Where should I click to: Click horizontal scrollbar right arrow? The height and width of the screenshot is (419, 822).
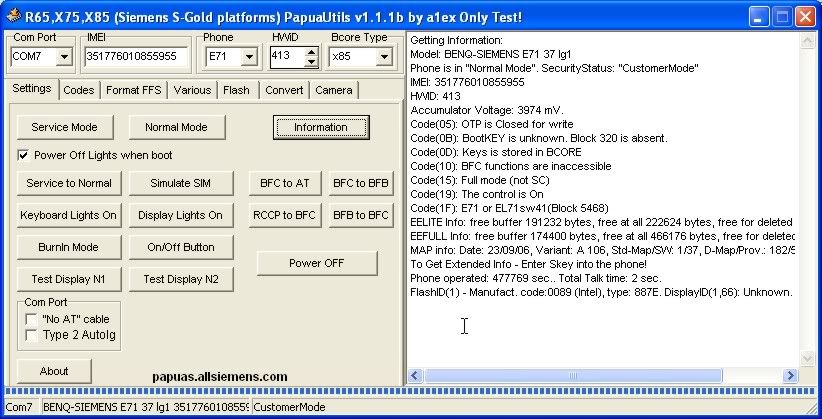(x=791, y=375)
